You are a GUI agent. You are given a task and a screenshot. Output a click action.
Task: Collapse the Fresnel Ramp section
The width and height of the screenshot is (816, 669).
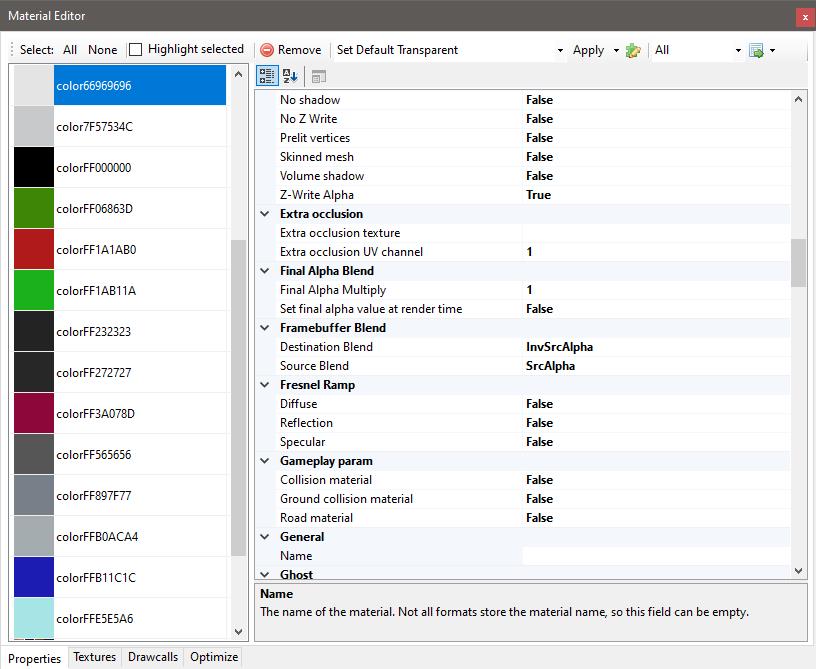coord(265,384)
